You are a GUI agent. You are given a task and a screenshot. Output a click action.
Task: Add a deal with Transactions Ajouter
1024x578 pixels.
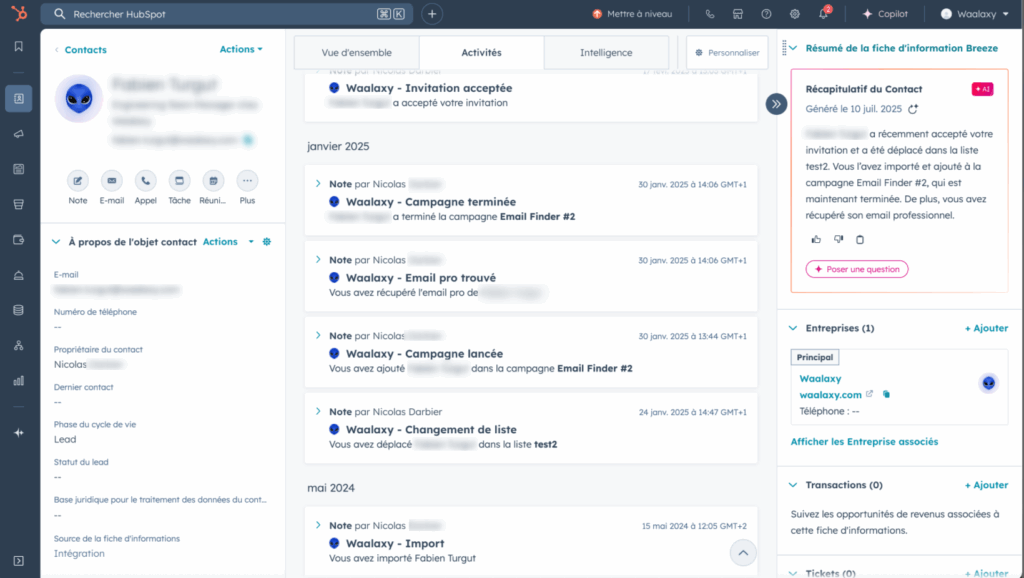pos(986,485)
